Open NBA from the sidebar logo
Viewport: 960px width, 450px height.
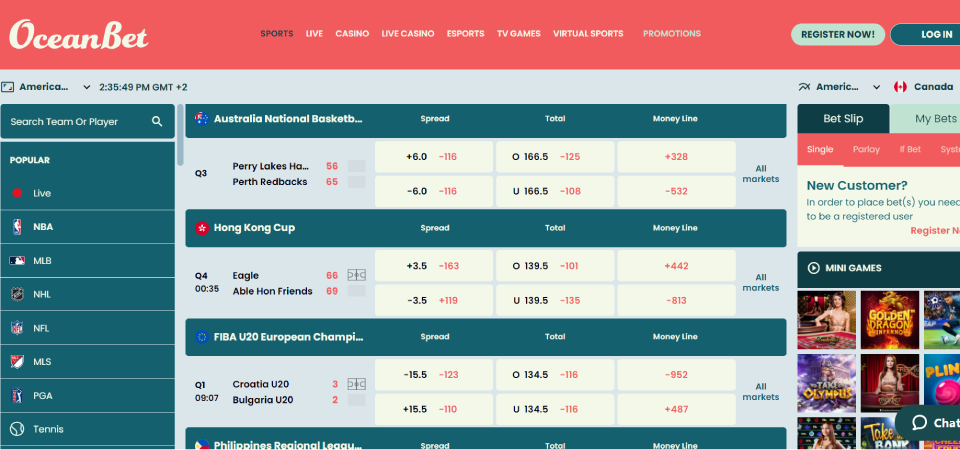tap(17, 227)
